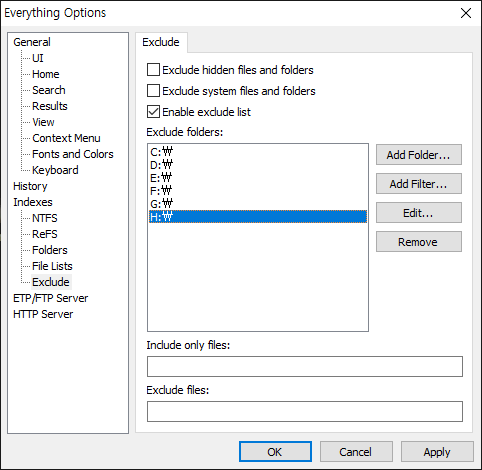Select History in the tree
The image size is (482, 470).
30,186
